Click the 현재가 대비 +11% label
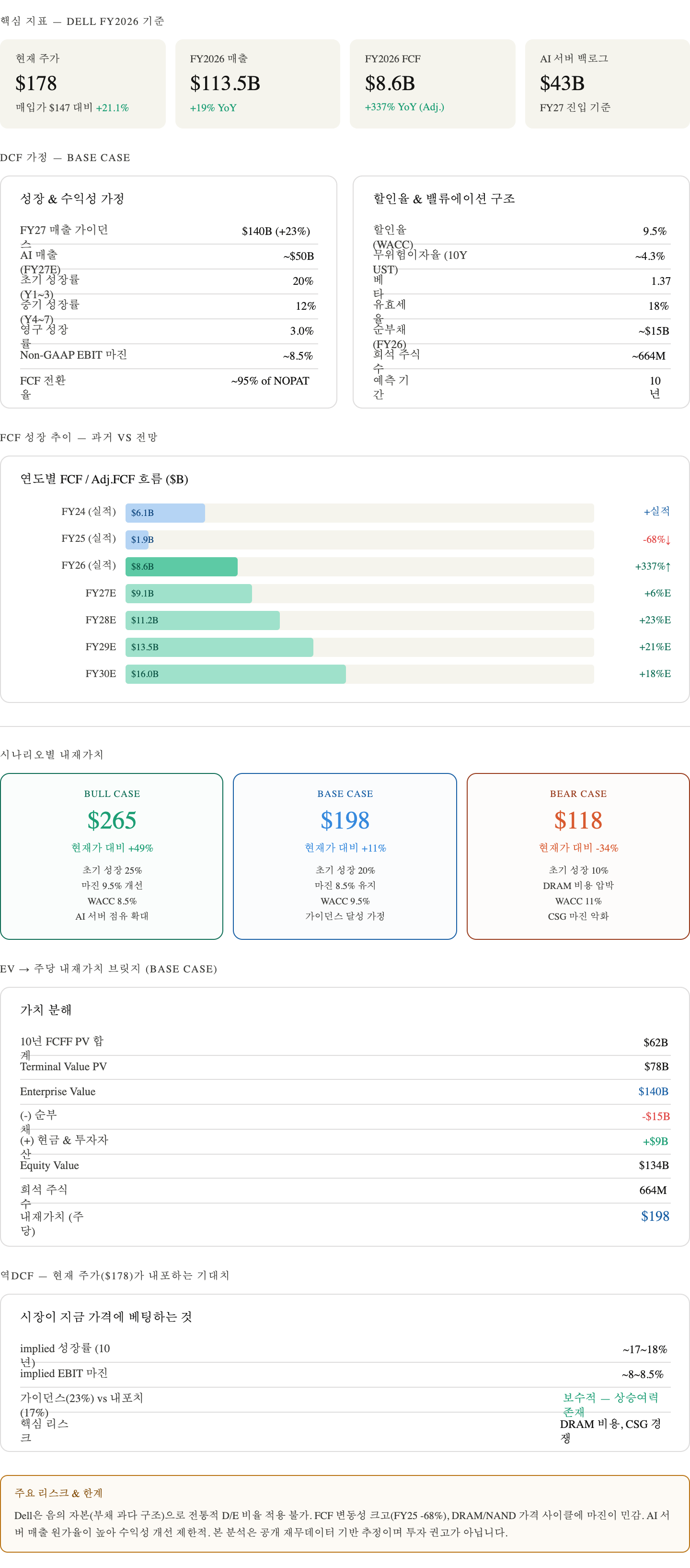Image resolution: width=690 pixels, height=1568 pixels. (345, 848)
